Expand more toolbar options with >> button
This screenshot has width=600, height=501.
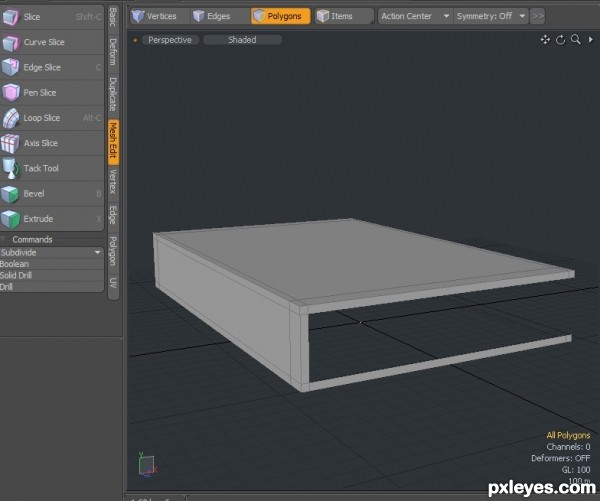click(x=538, y=16)
